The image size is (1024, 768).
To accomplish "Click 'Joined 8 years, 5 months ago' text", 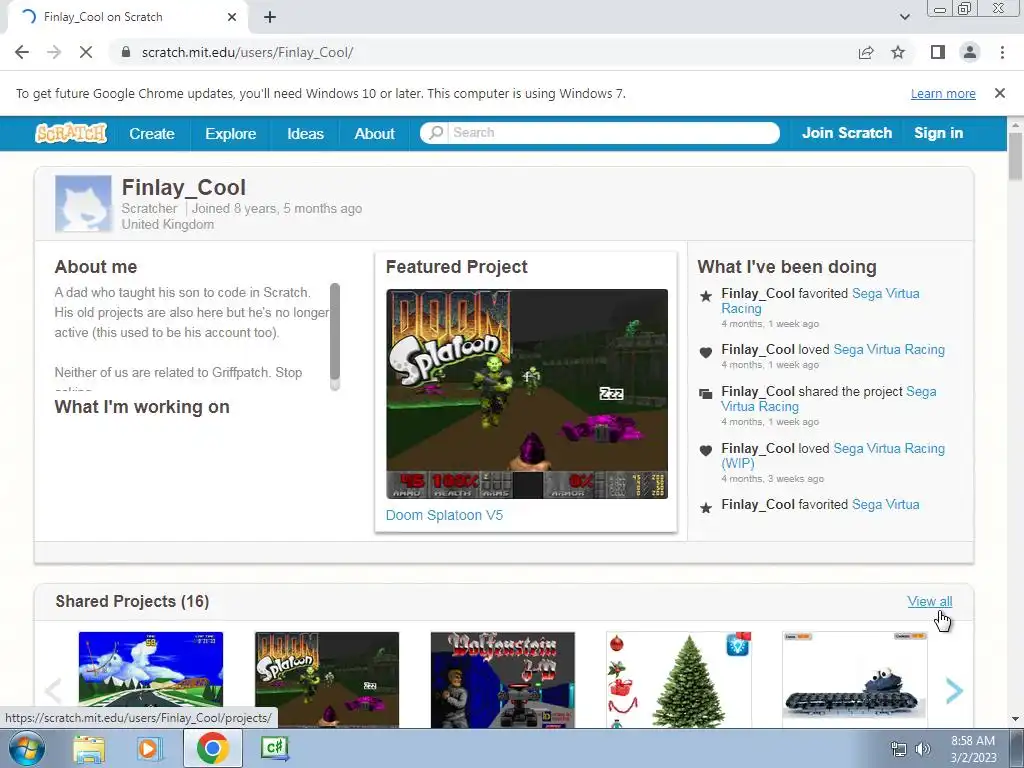I will 277,208.
